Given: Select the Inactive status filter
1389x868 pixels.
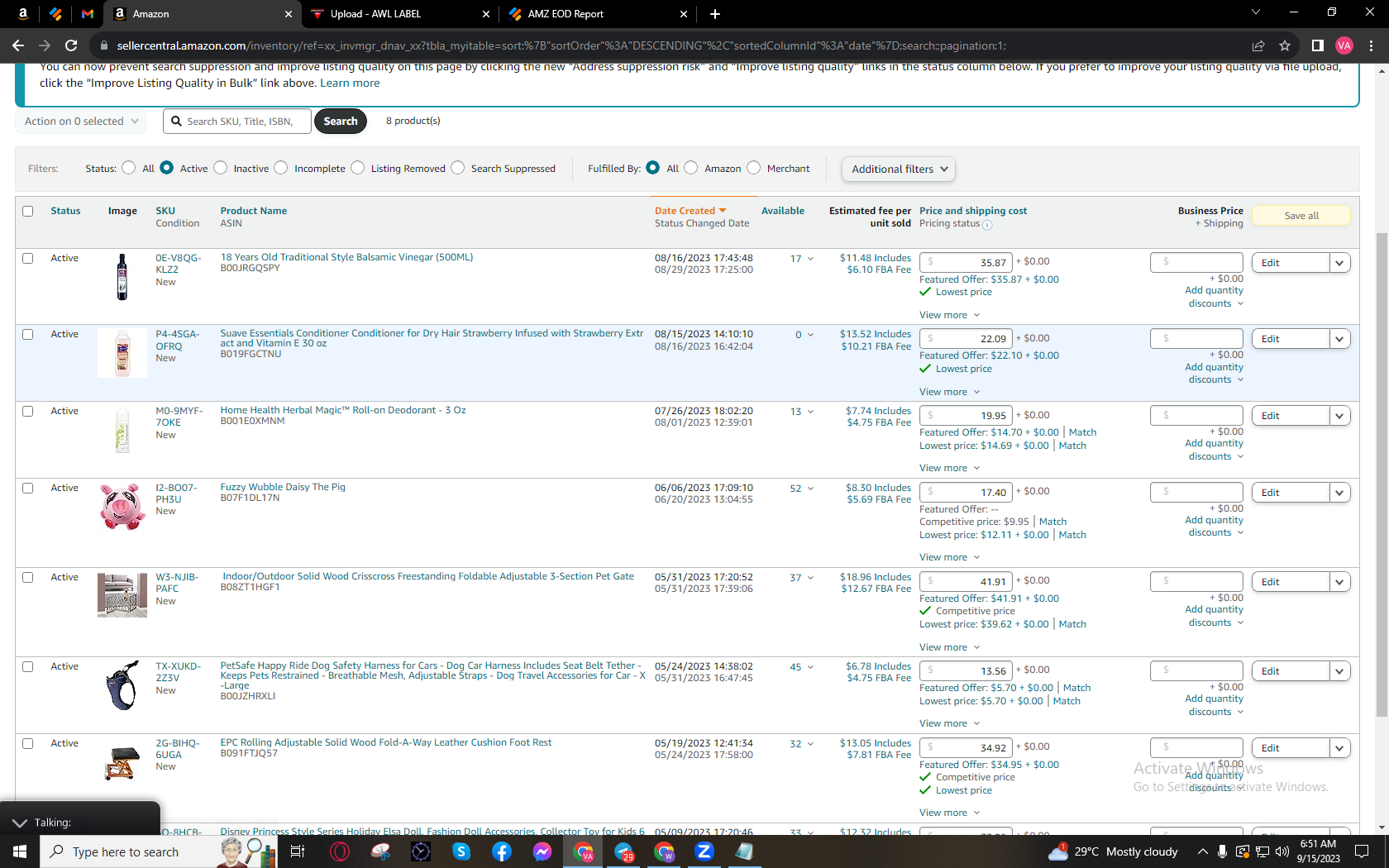Looking at the screenshot, I should point(220,168).
